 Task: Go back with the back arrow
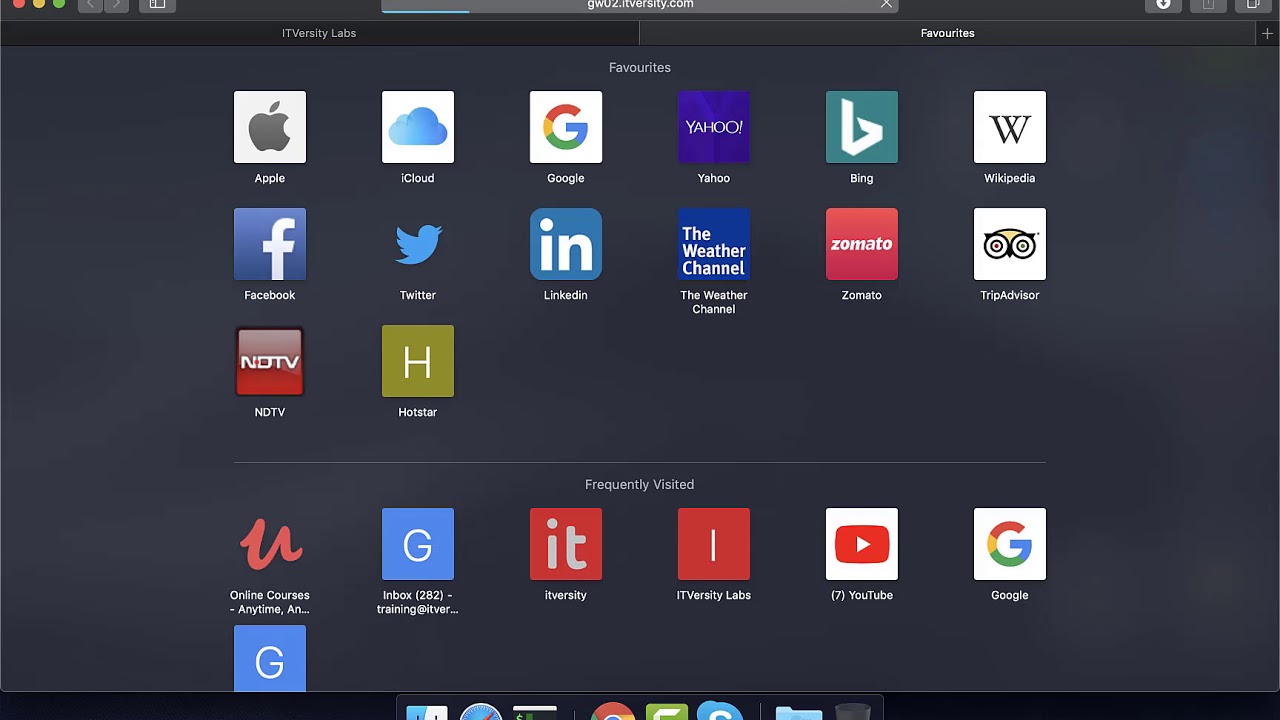pyautogui.click(x=91, y=5)
